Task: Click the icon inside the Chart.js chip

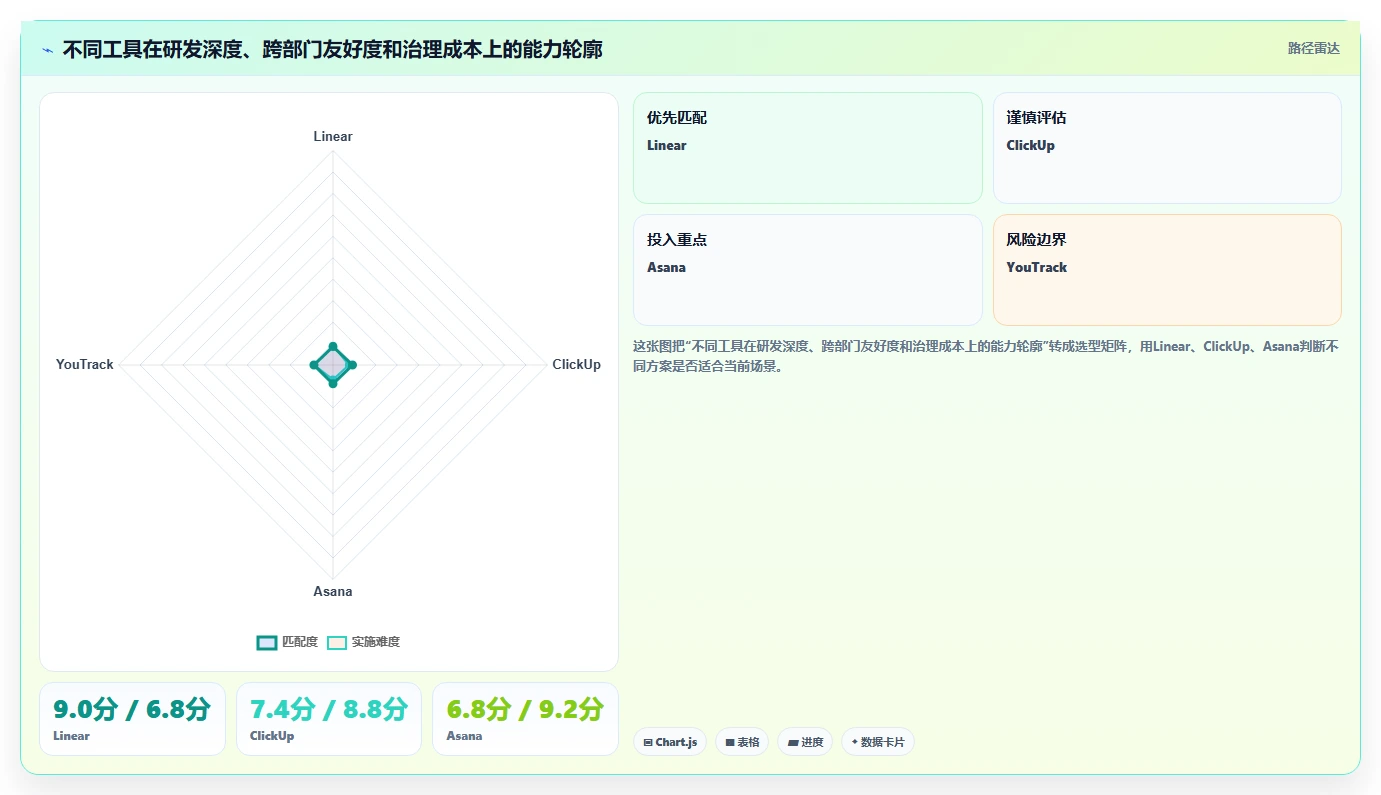Action: 648,742
